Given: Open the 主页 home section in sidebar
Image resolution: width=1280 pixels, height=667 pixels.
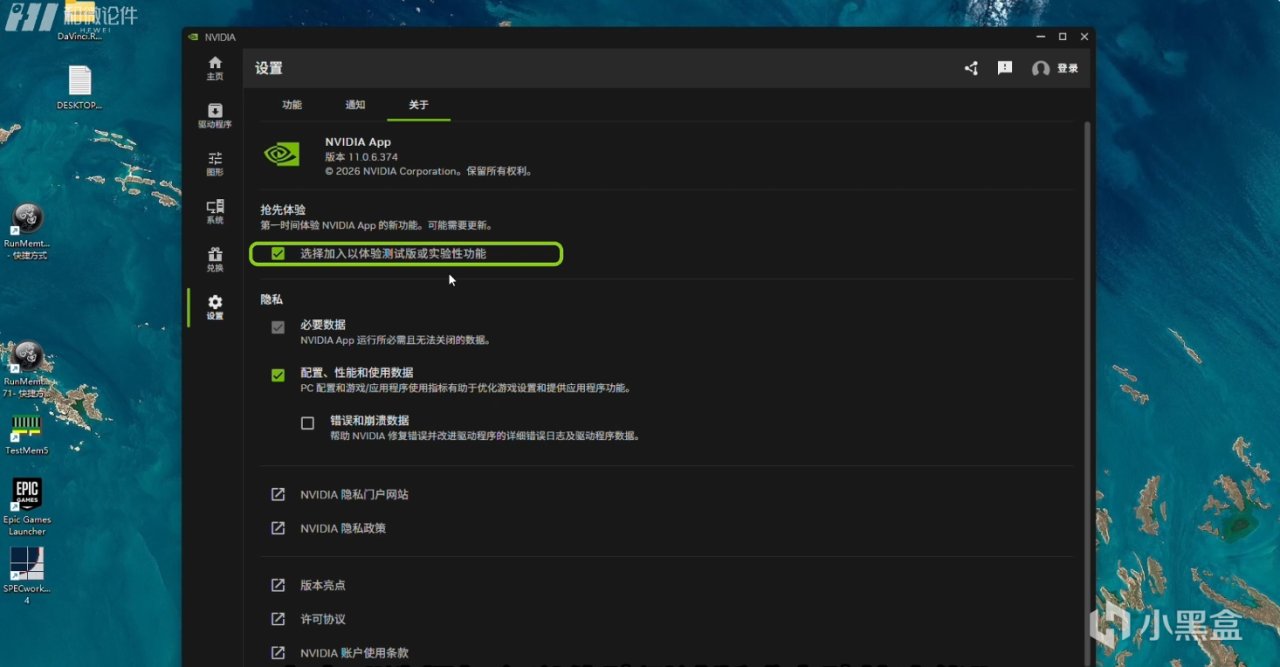Looking at the screenshot, I should (215, 68).
